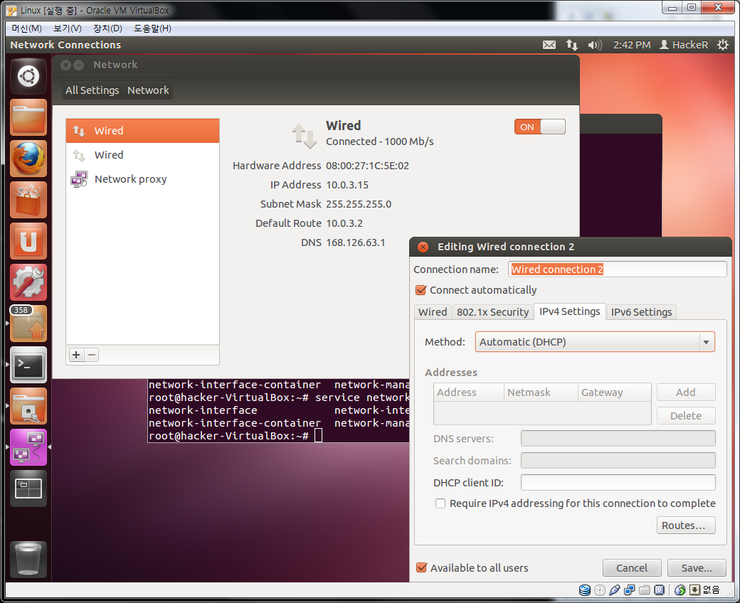This screenshot has width=740, height=603.
Task: Close the Editing Wired connection 2 dialog
Action: 423,247
